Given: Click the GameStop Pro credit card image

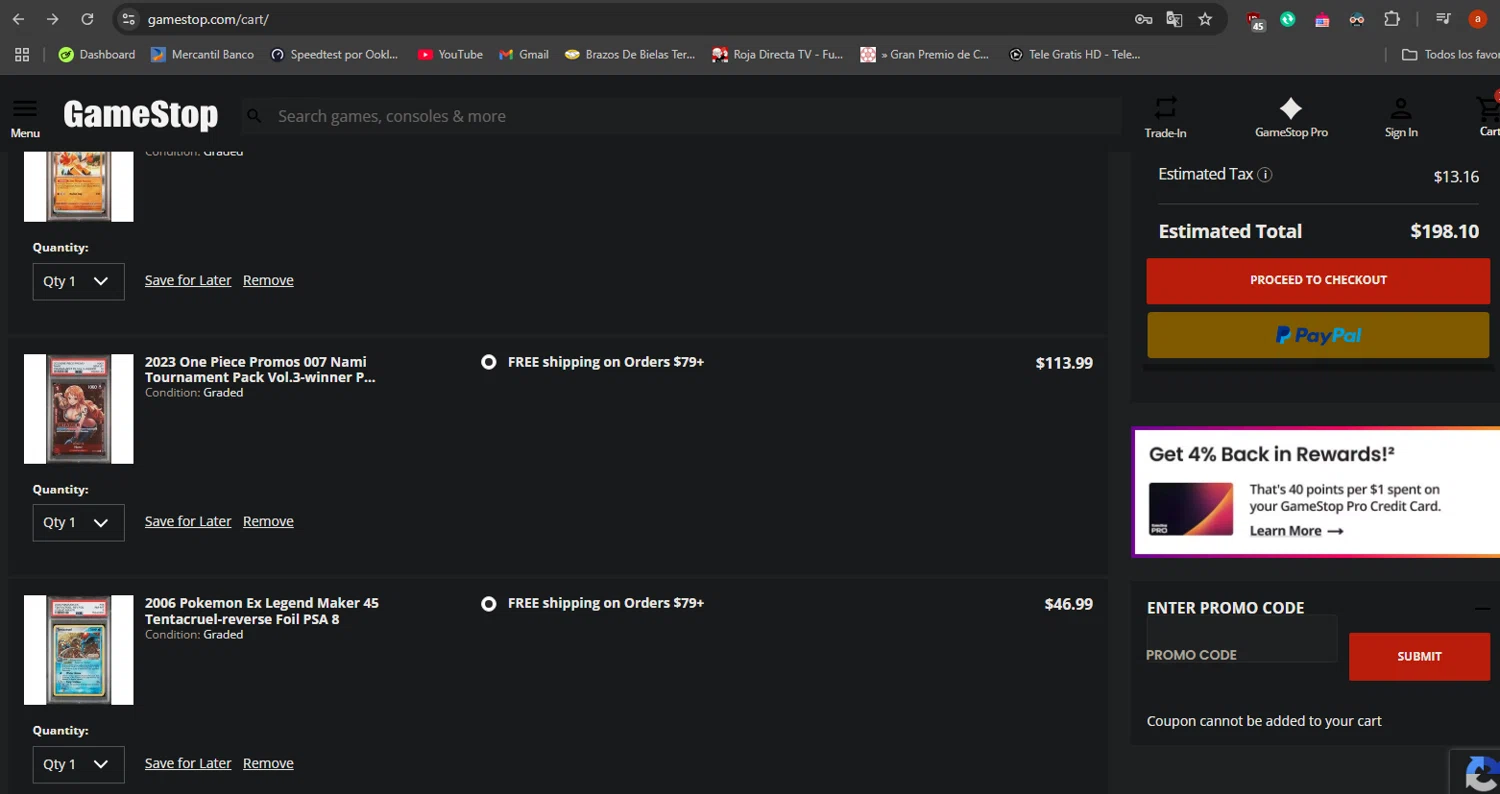Looking at the screenshot, I should 1191,509.
